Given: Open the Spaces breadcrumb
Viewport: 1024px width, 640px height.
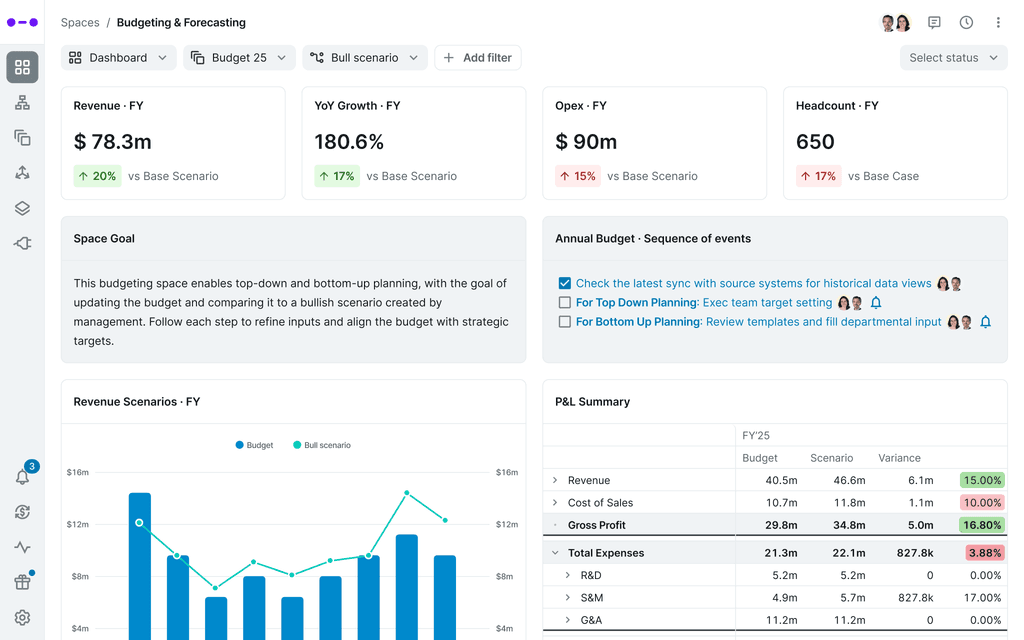Looking at the screenshot, I should tap(80, 22).
